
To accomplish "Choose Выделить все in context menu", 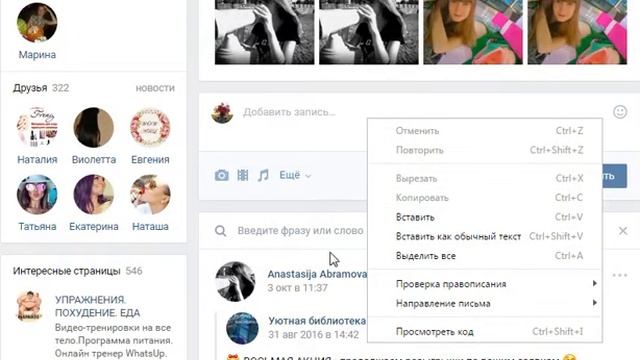I will click(x=485, y=256).
